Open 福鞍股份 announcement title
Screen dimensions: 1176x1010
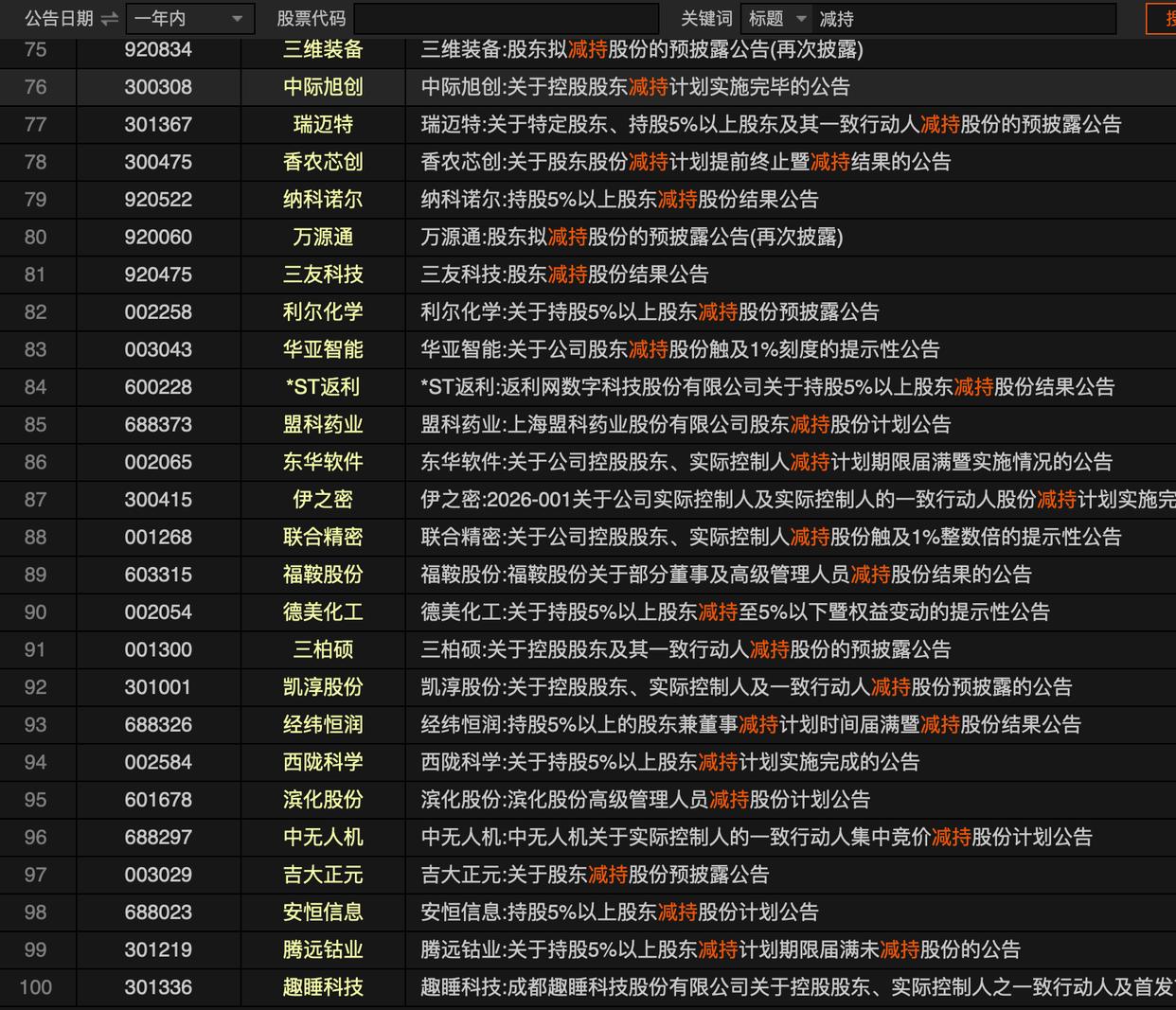point(726,575)
